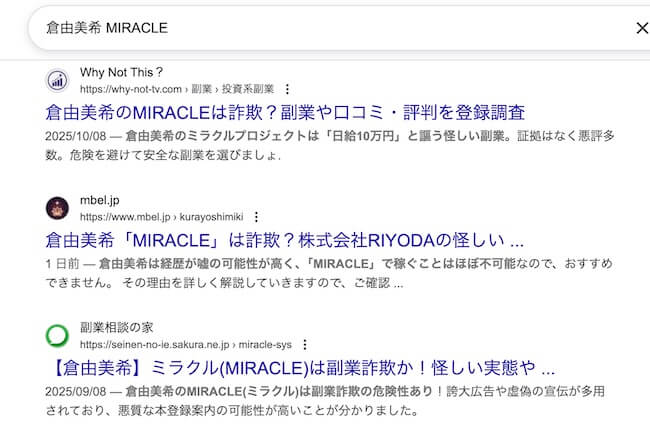Open result 【倉由美希】ミラクル(MIRACLE)は副業詐欺か
This screenshot has height=433, width=650.
(300, 368)
